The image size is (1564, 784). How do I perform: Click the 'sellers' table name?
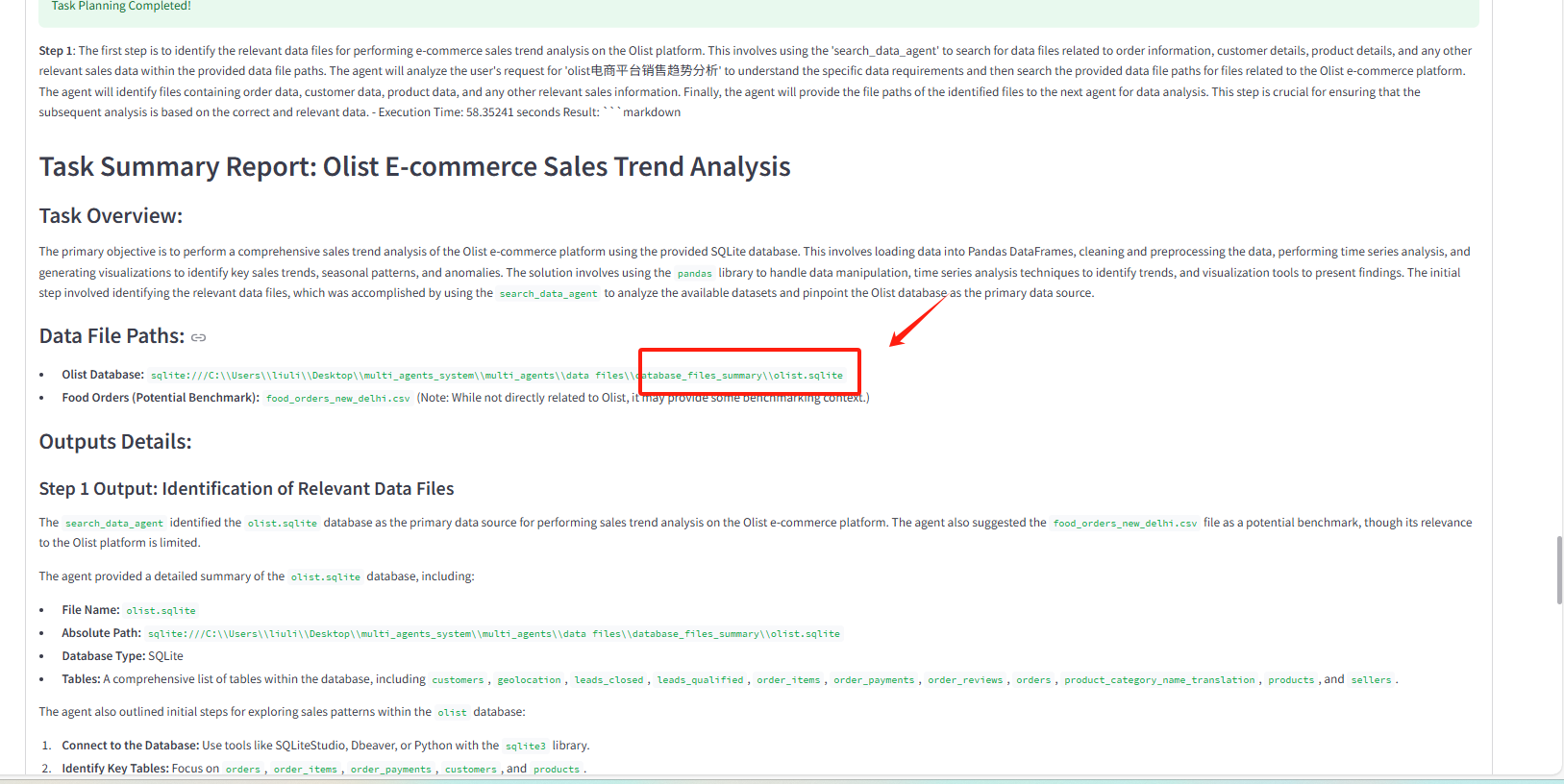click(1371, 680)
